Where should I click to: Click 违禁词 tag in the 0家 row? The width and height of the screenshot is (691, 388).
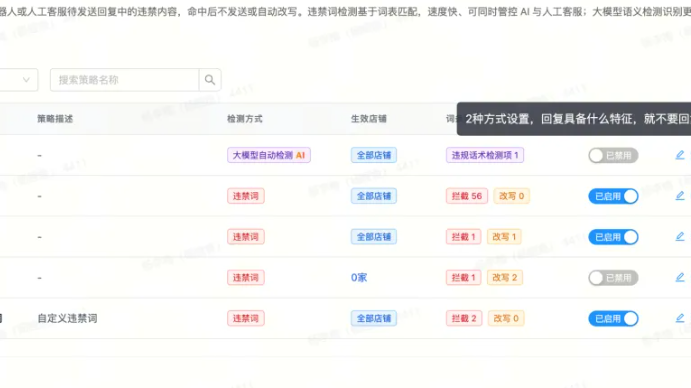245,277
